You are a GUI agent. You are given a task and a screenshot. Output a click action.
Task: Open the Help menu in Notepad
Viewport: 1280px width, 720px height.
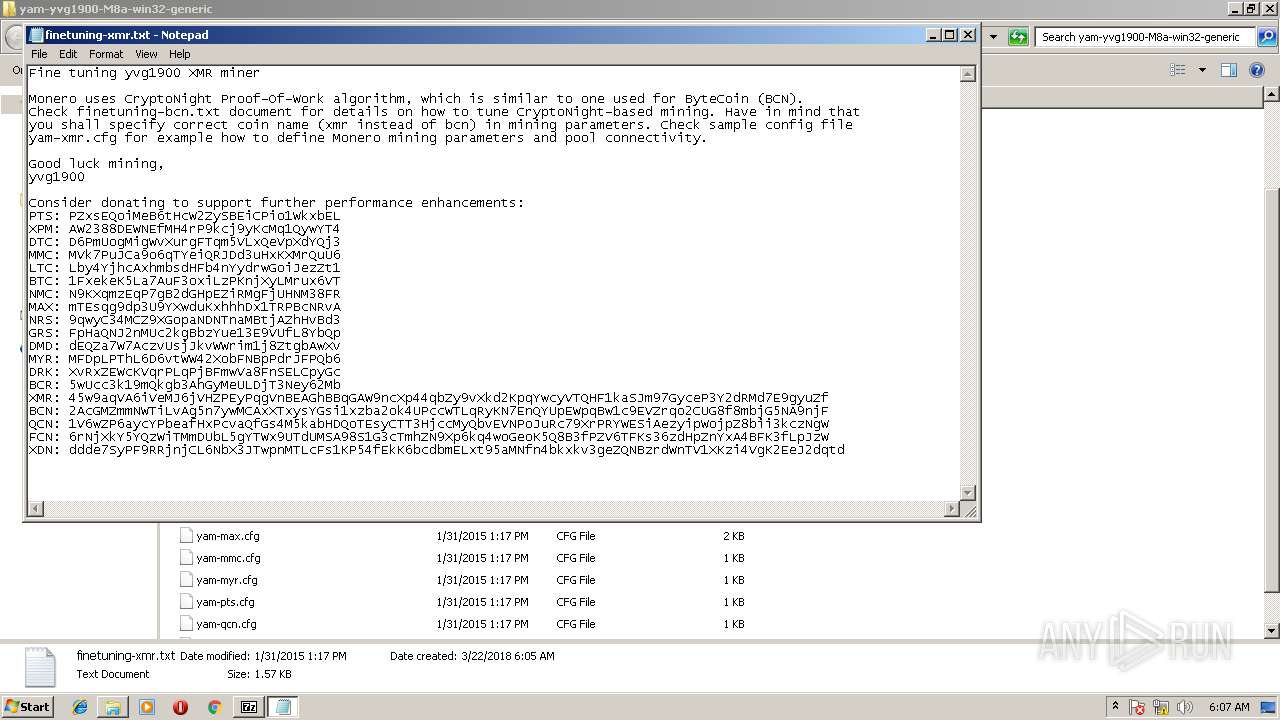(180, 54)
